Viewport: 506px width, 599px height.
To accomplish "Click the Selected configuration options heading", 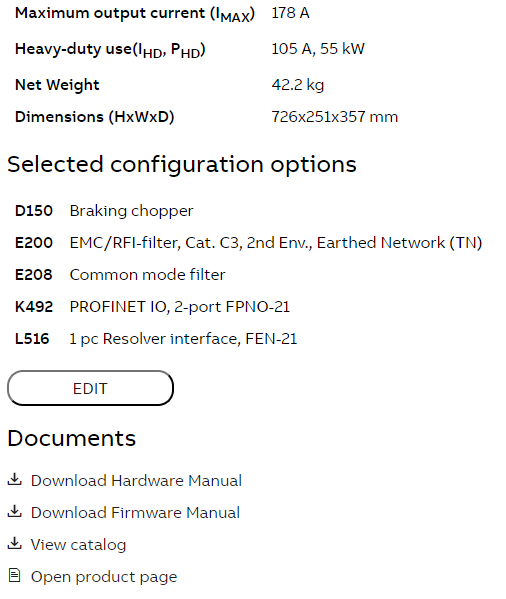I will pos(182,165).
